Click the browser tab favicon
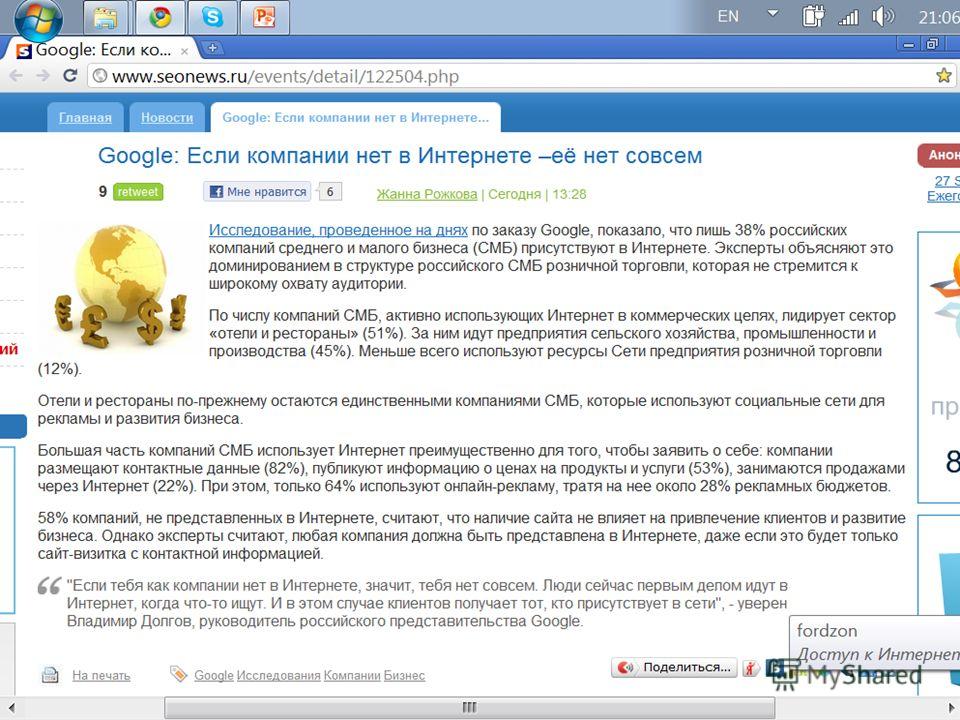Screen dimensions: 960x720 [24, 51]
